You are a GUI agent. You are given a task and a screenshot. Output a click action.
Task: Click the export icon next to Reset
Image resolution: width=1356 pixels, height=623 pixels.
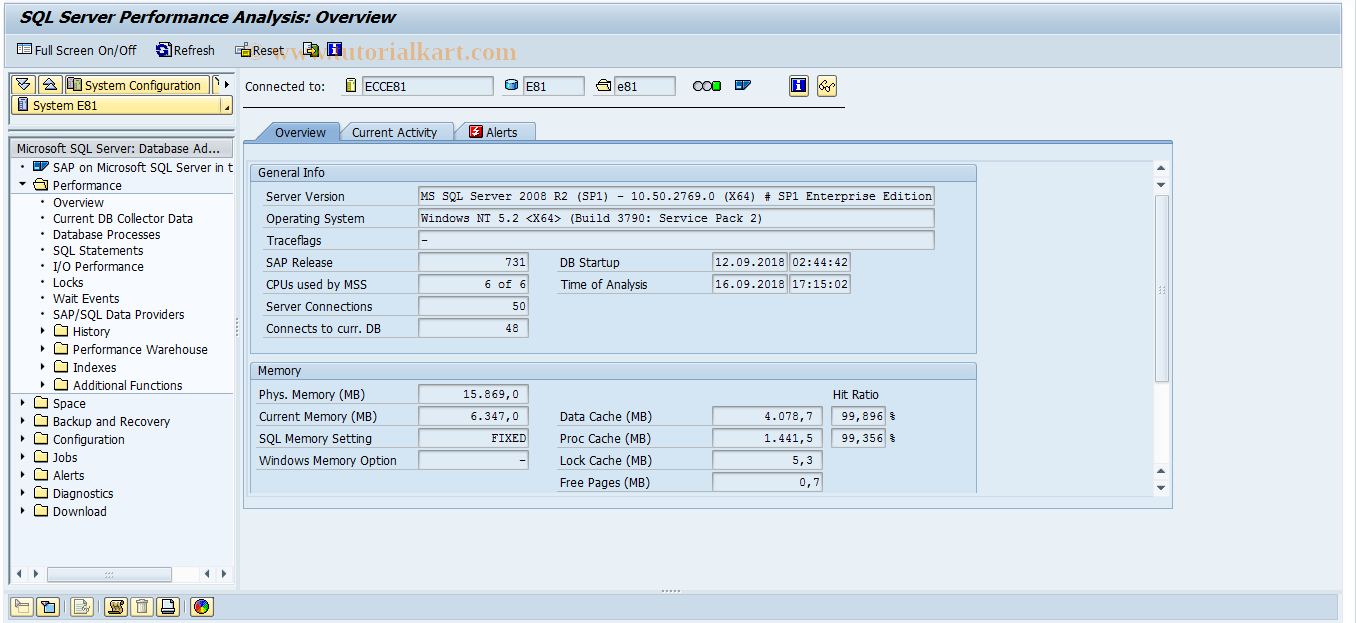(x=312, y=49)
